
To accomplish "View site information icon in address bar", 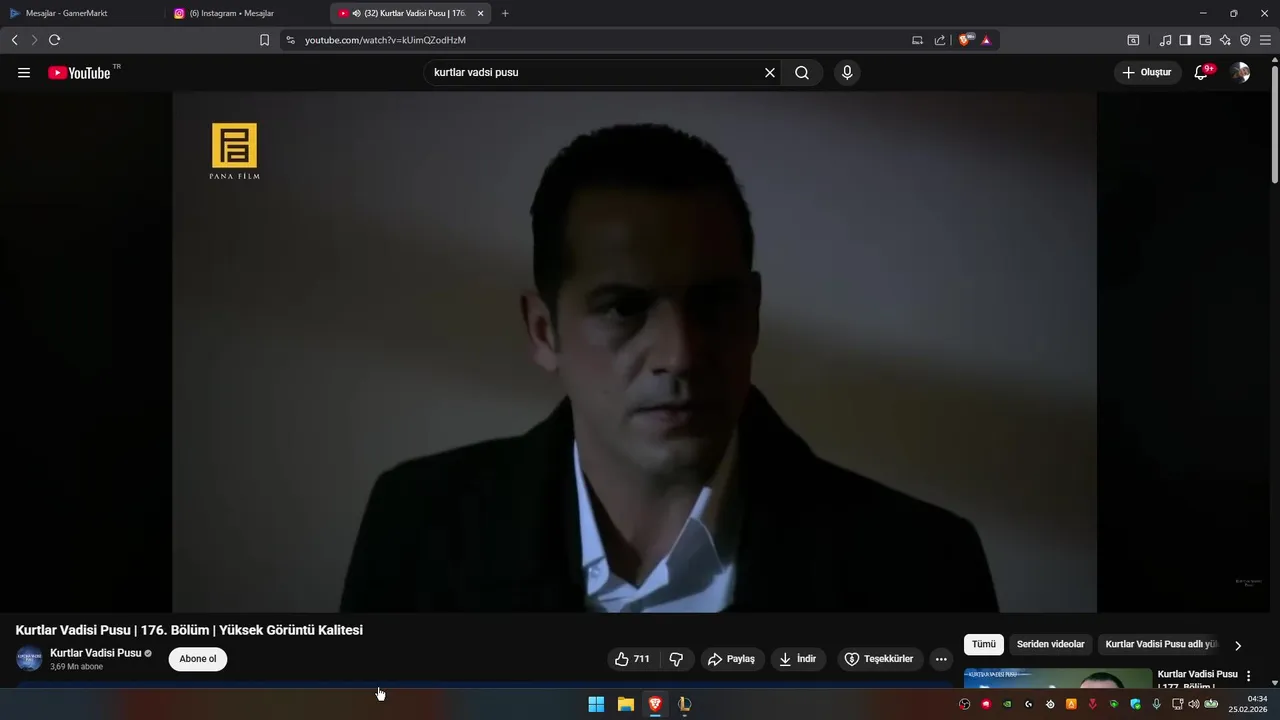I will coord(291,40).
